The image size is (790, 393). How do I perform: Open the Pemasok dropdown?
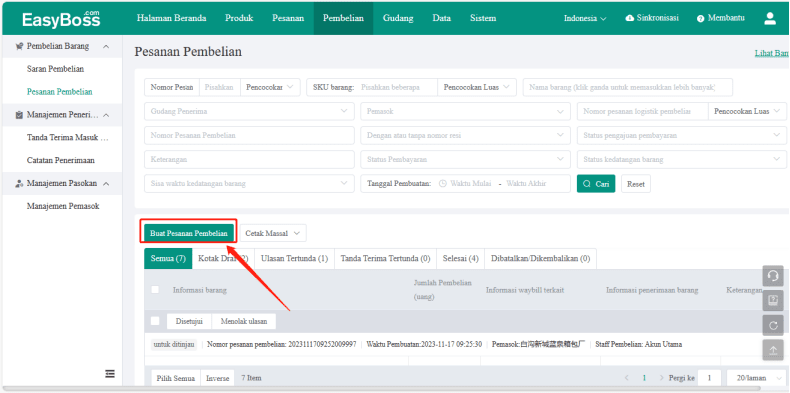click(x=466, y=111)
